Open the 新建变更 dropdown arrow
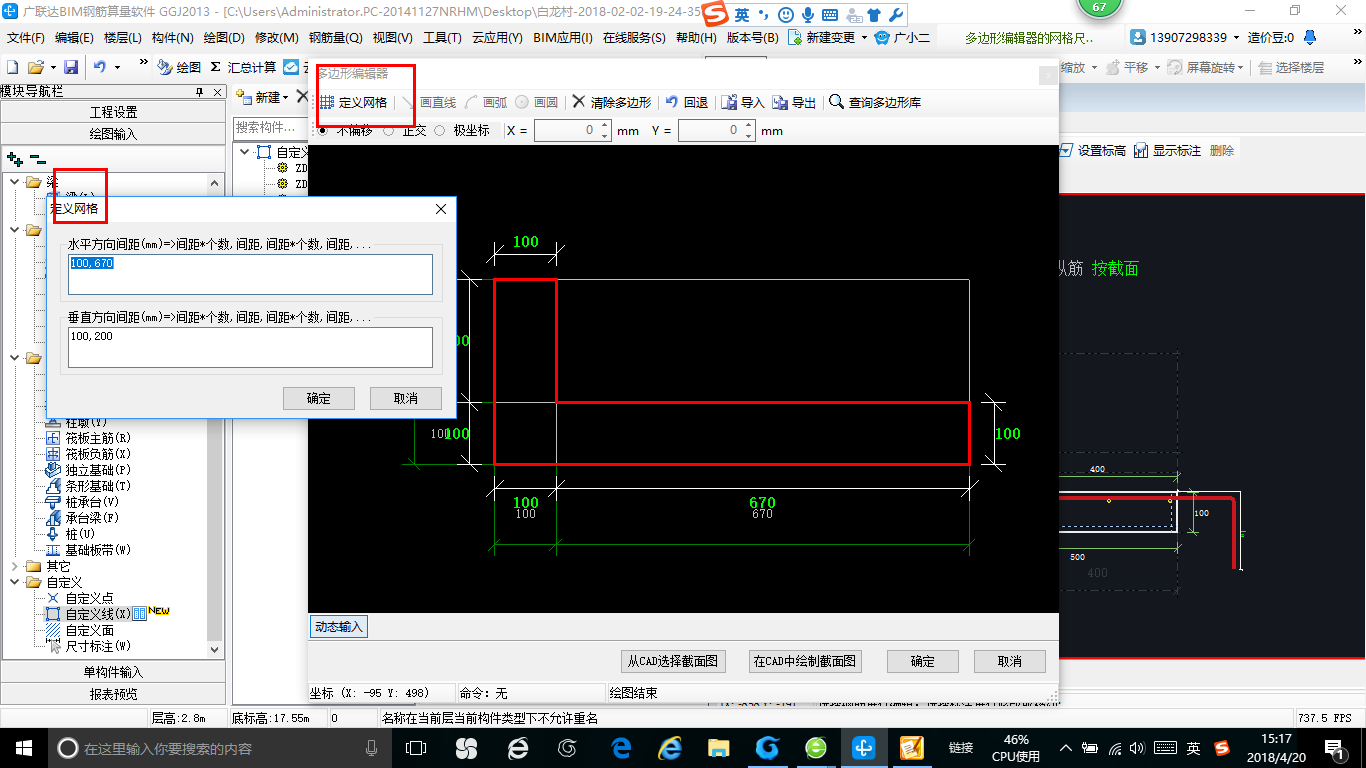This screenshot has width=1366, height=768. pos(862,38)
